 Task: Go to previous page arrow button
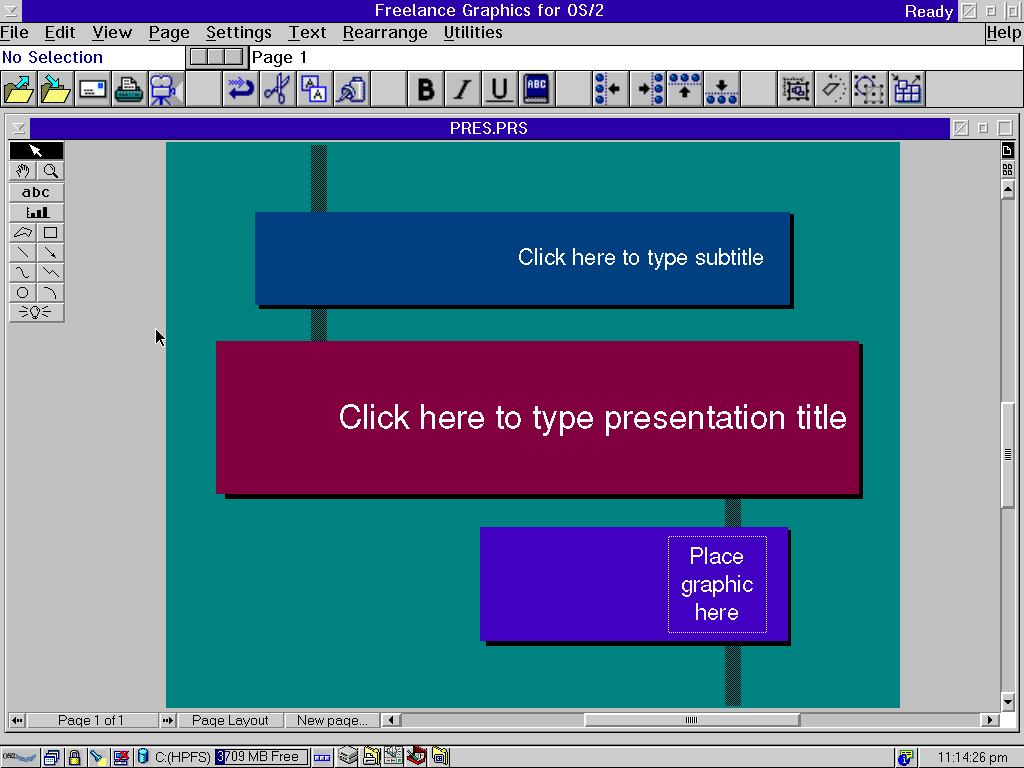(17, 720)
